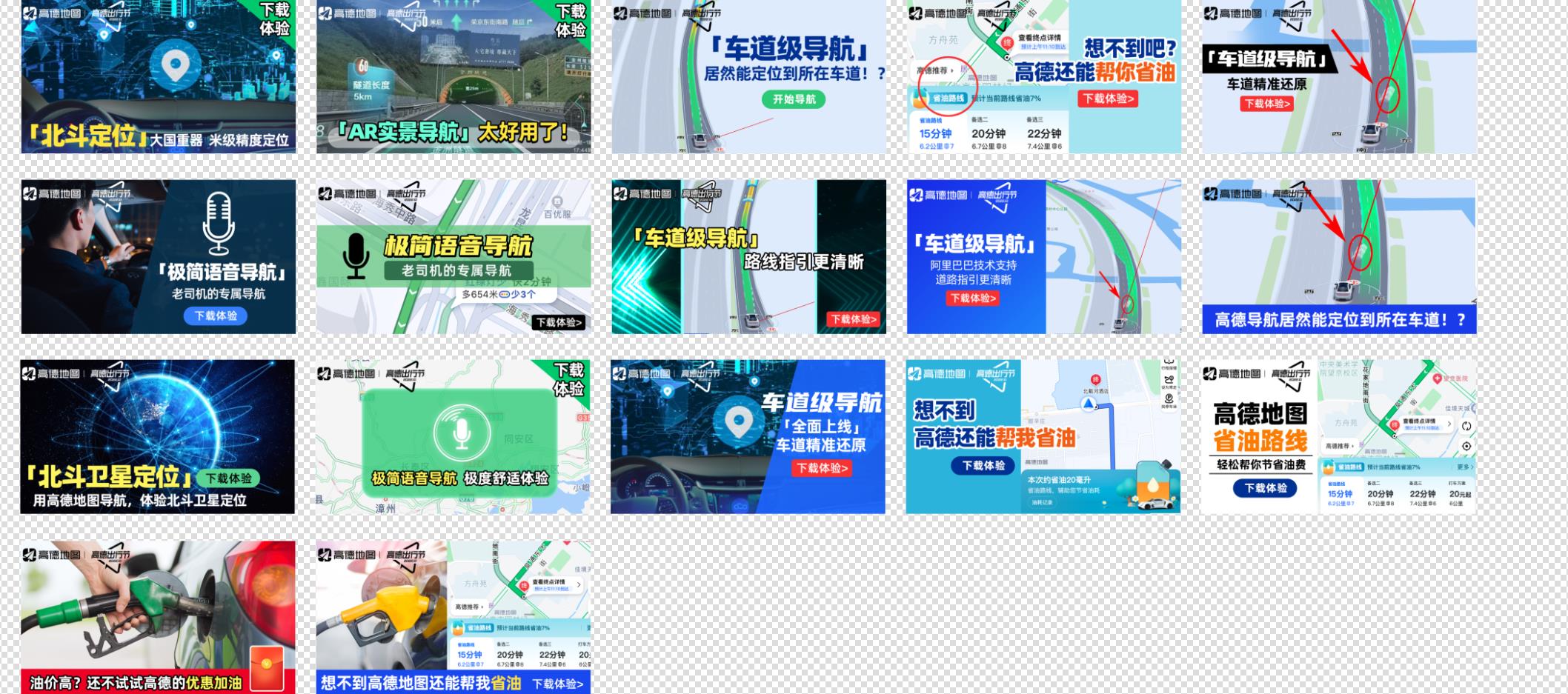Click the location pin on 全面上线 banner

tap(738, 421)
